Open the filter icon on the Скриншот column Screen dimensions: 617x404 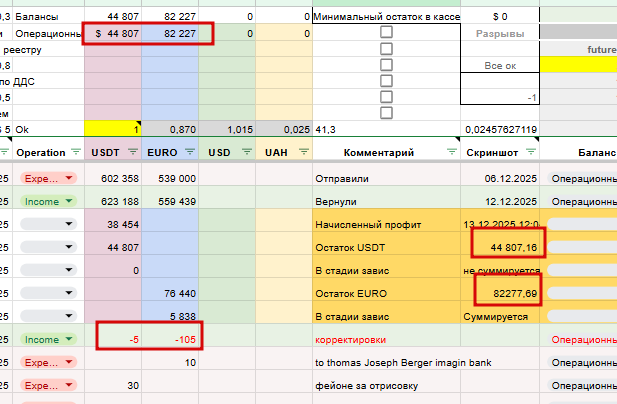[x=531, y=152]
